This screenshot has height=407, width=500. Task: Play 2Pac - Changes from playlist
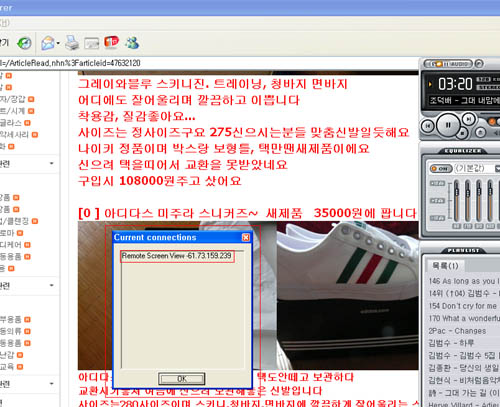point(457,331)
